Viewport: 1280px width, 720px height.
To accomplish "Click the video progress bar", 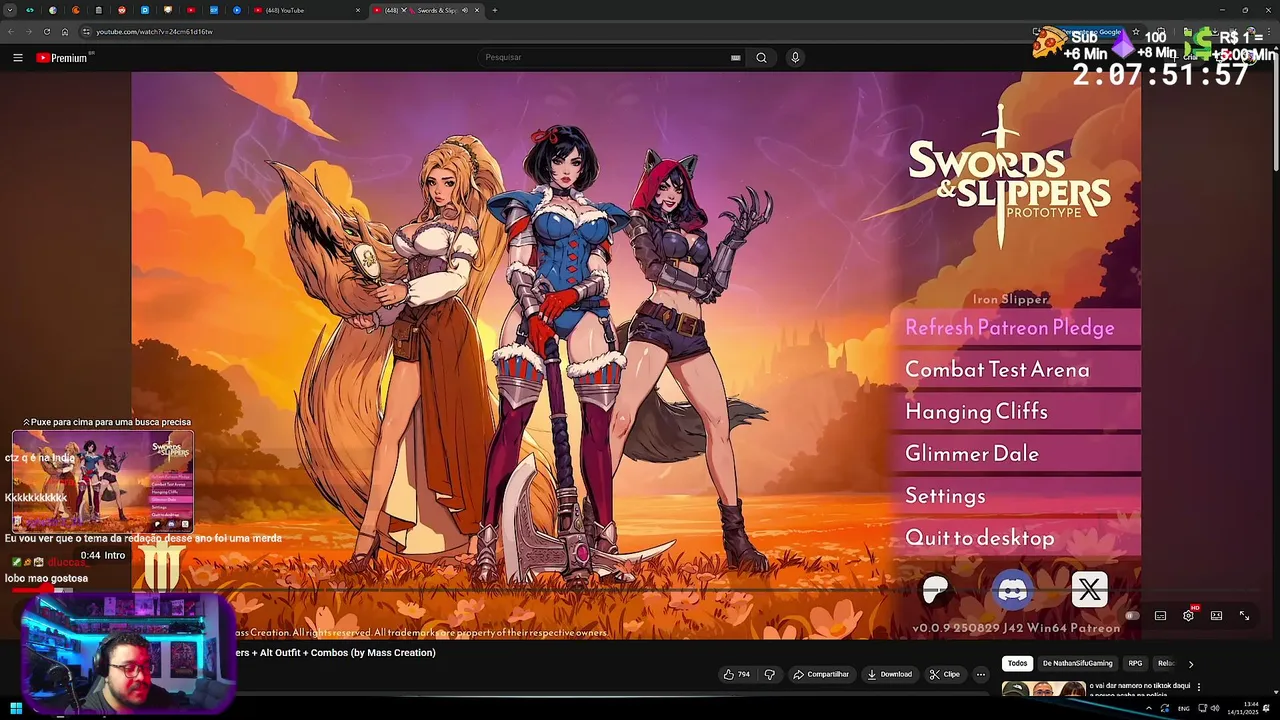I will coord(636,591).
